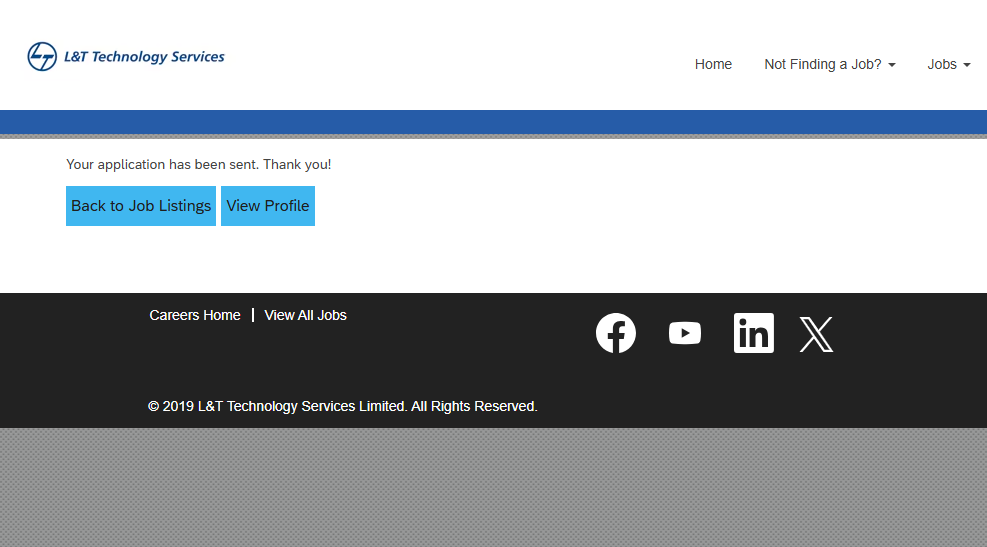Click the 2019 copyright notice text
987x547 pixels.
click(342, 406)
